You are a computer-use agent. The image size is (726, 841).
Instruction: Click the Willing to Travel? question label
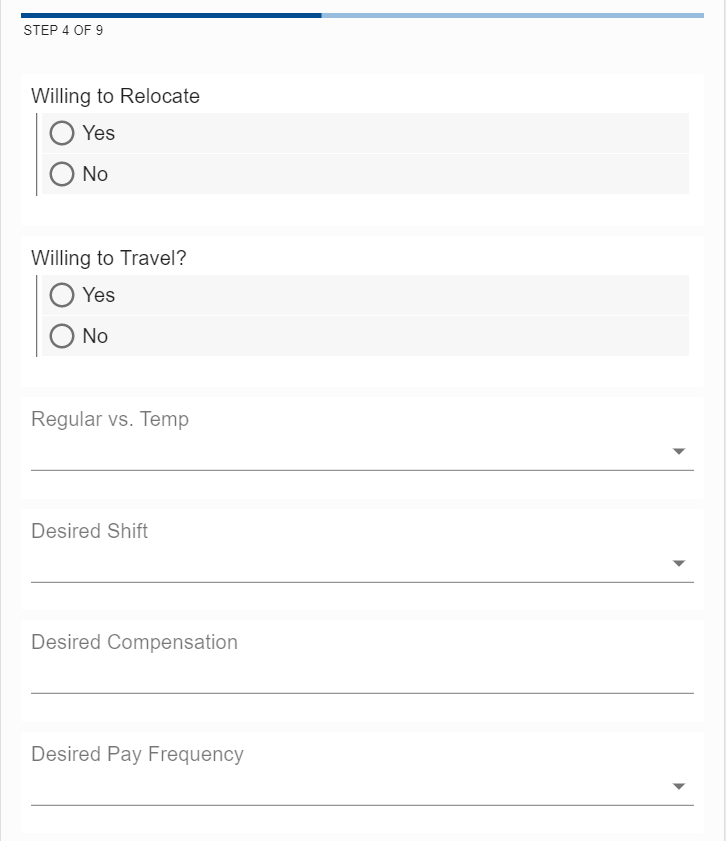point(109,258)
